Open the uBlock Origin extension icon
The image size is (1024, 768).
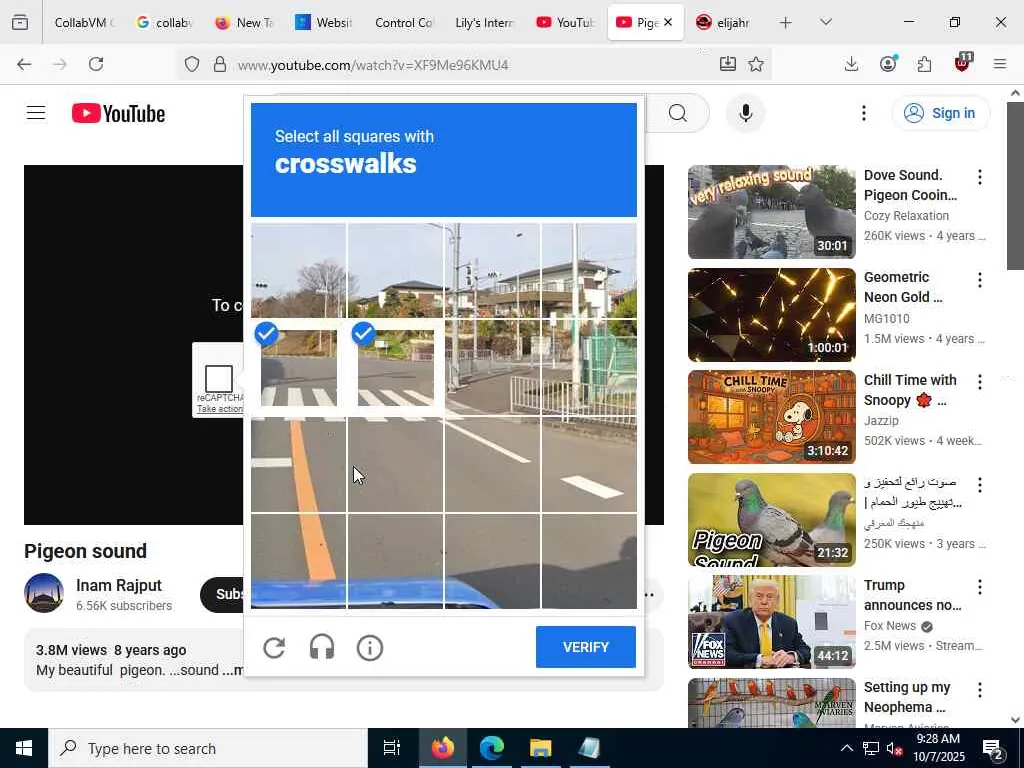(x=962, y=63)
